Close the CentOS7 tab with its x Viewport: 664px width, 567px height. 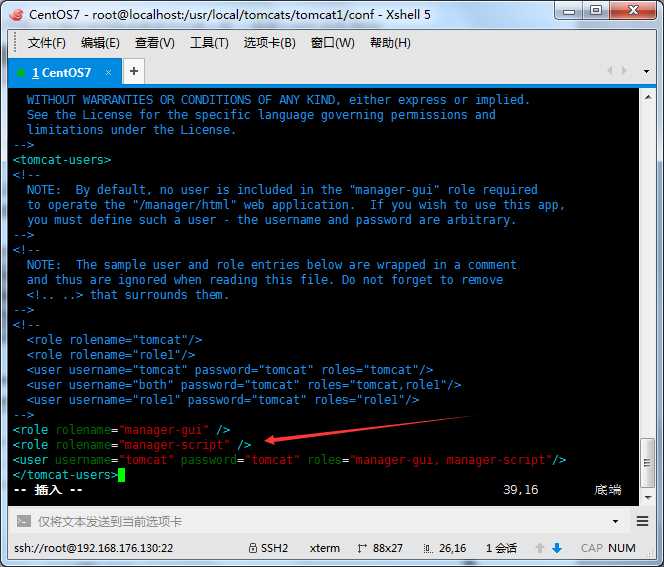pyautogui.click(x=108, y=73)
